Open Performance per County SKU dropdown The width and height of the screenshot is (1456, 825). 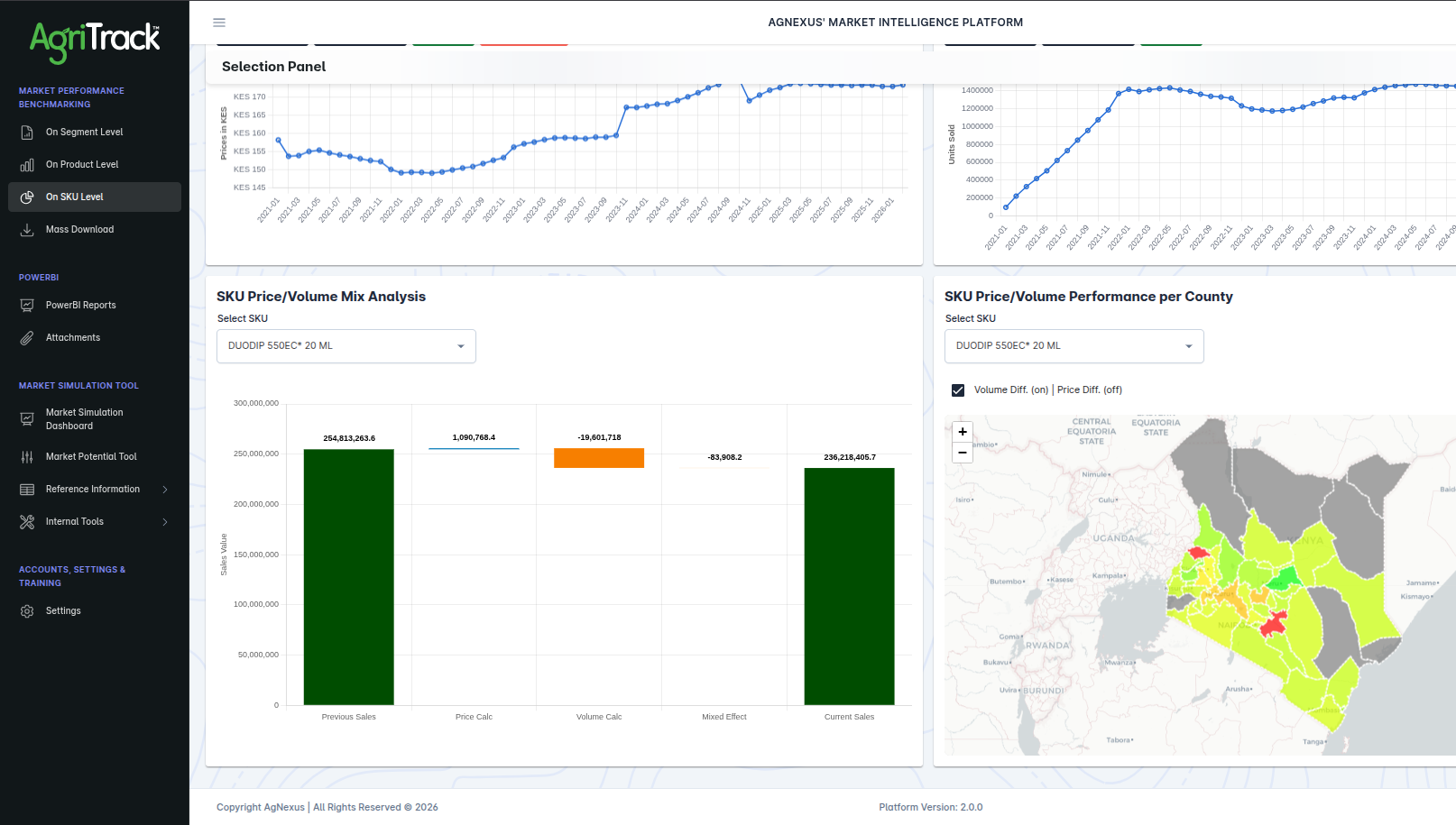tap(1074, 346)
